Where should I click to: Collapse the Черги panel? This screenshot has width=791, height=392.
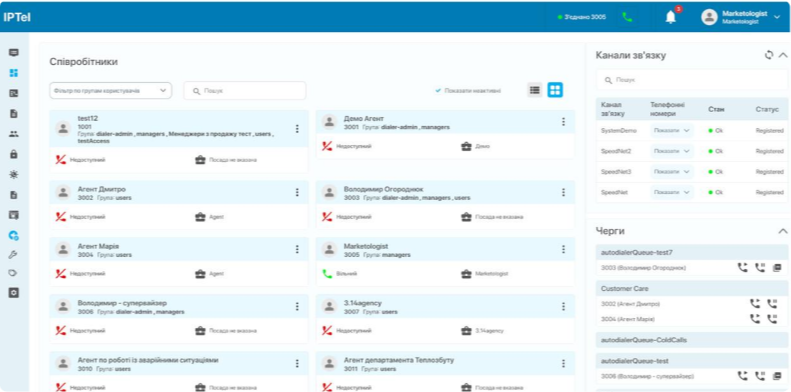(x=783, y=231)
